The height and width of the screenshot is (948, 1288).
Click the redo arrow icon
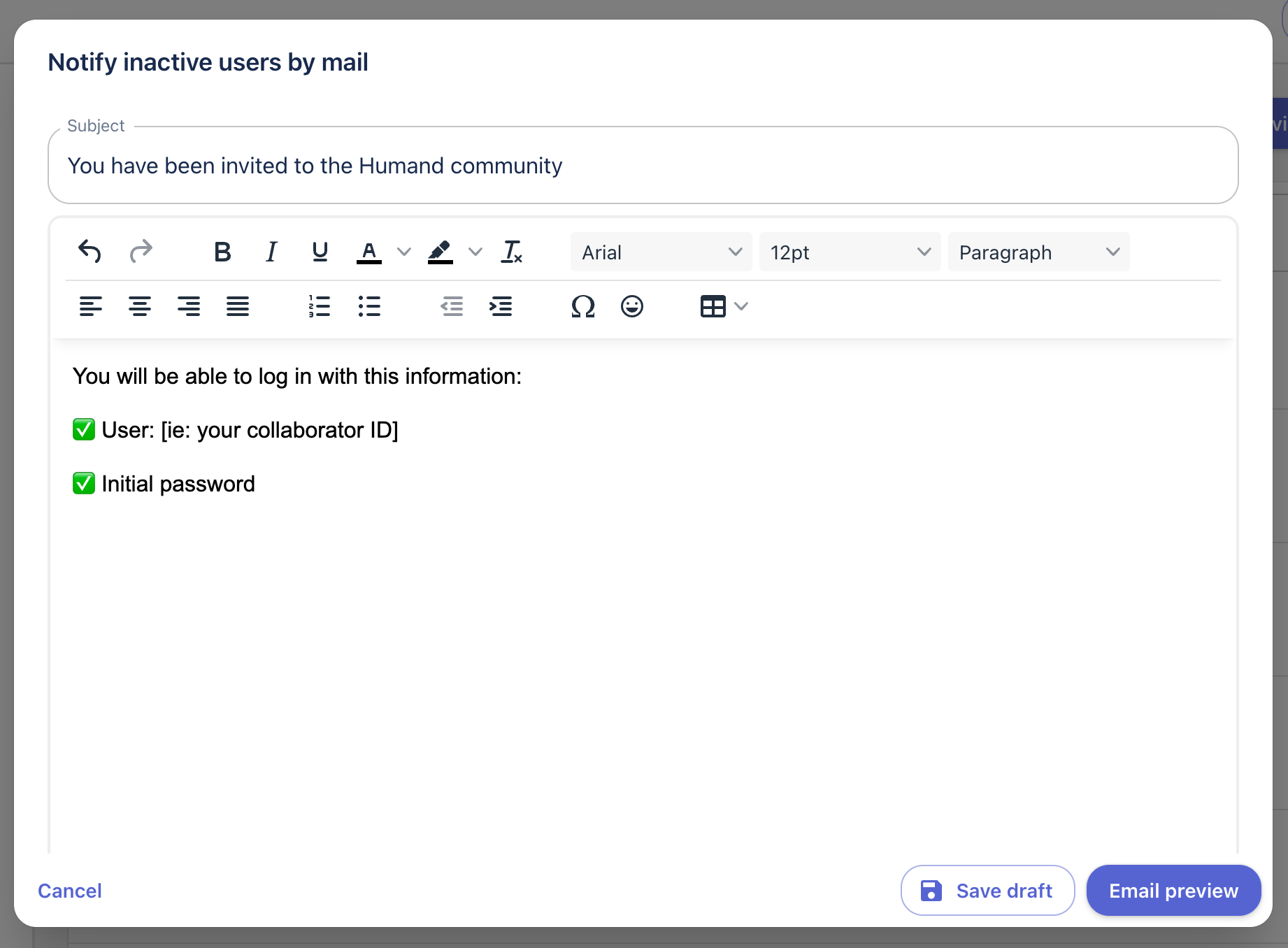pos(141,252)
